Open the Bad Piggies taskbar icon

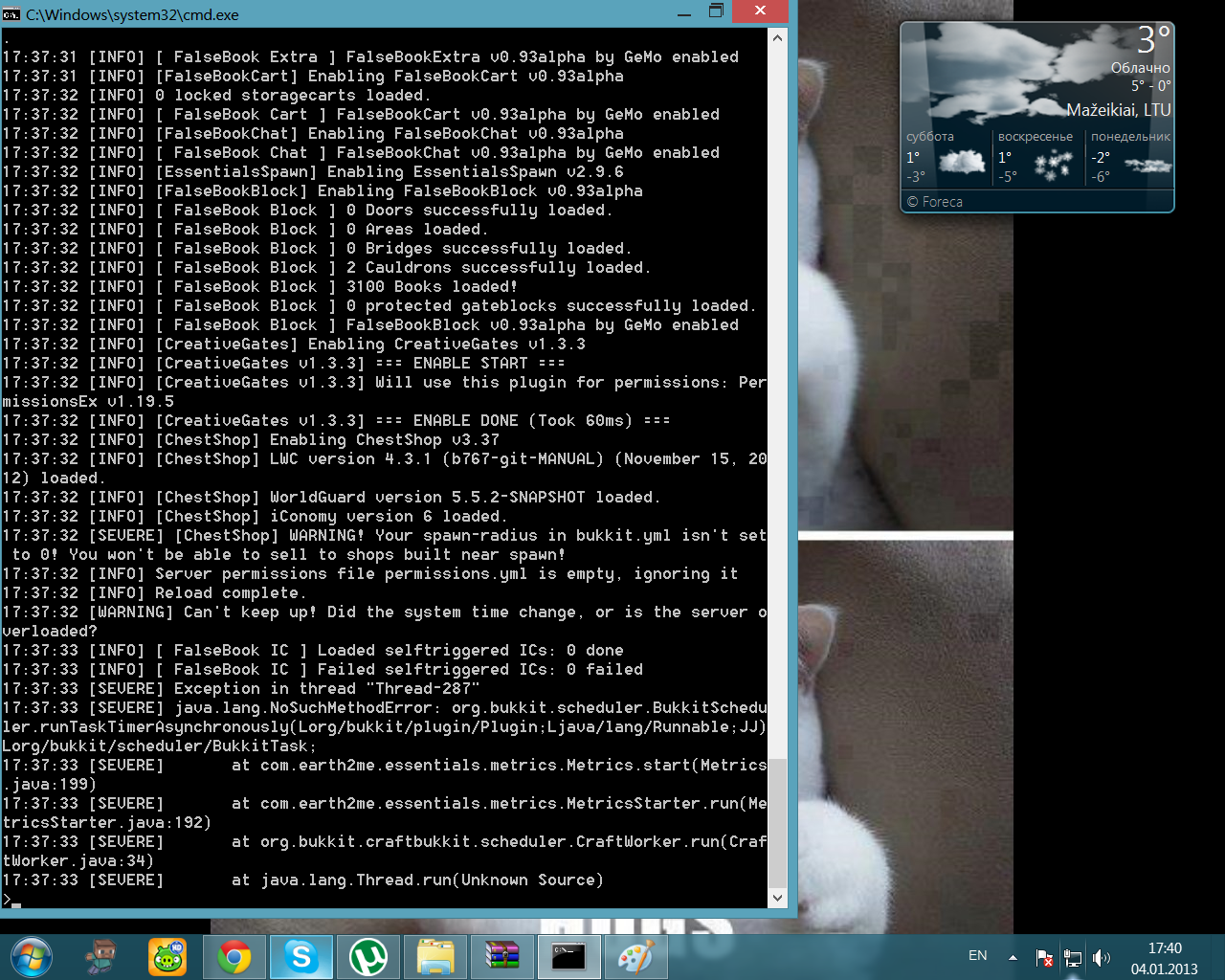[167, 956]
